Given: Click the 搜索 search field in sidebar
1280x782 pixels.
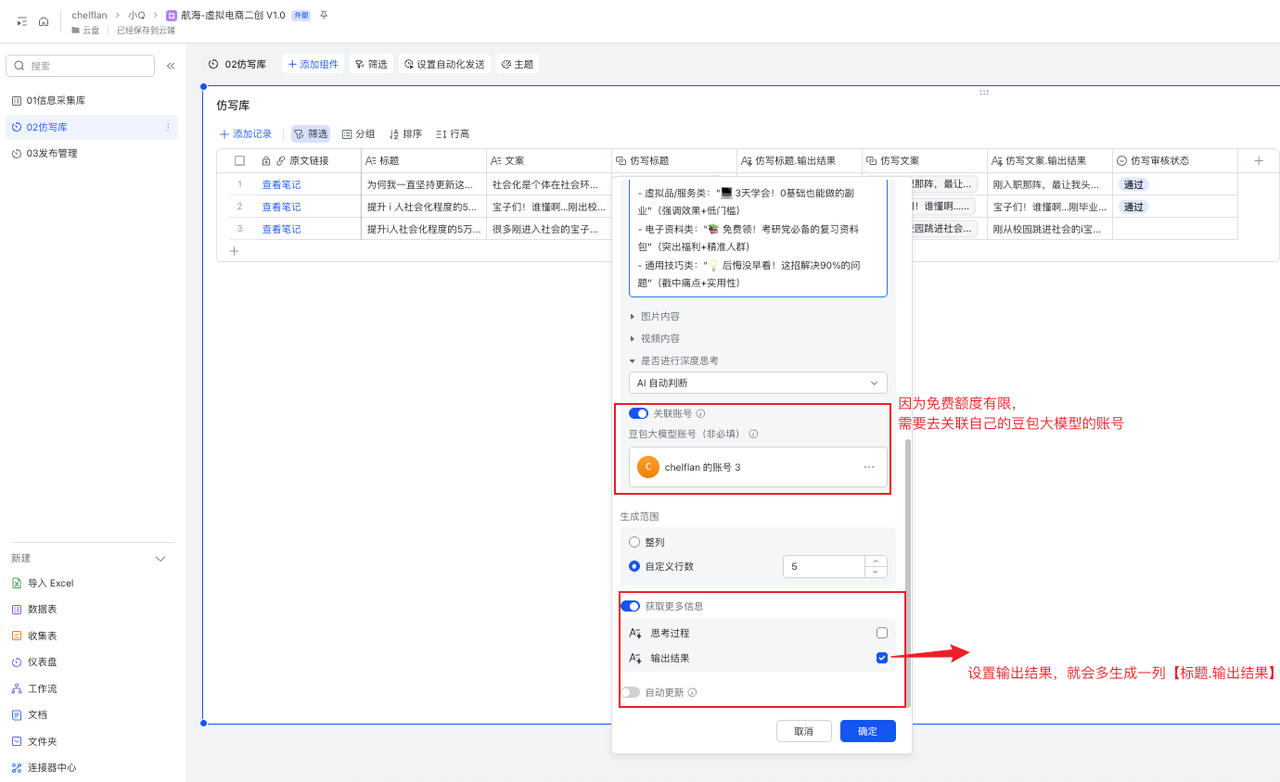Looking at the screenshot, I should pos(80,66).
